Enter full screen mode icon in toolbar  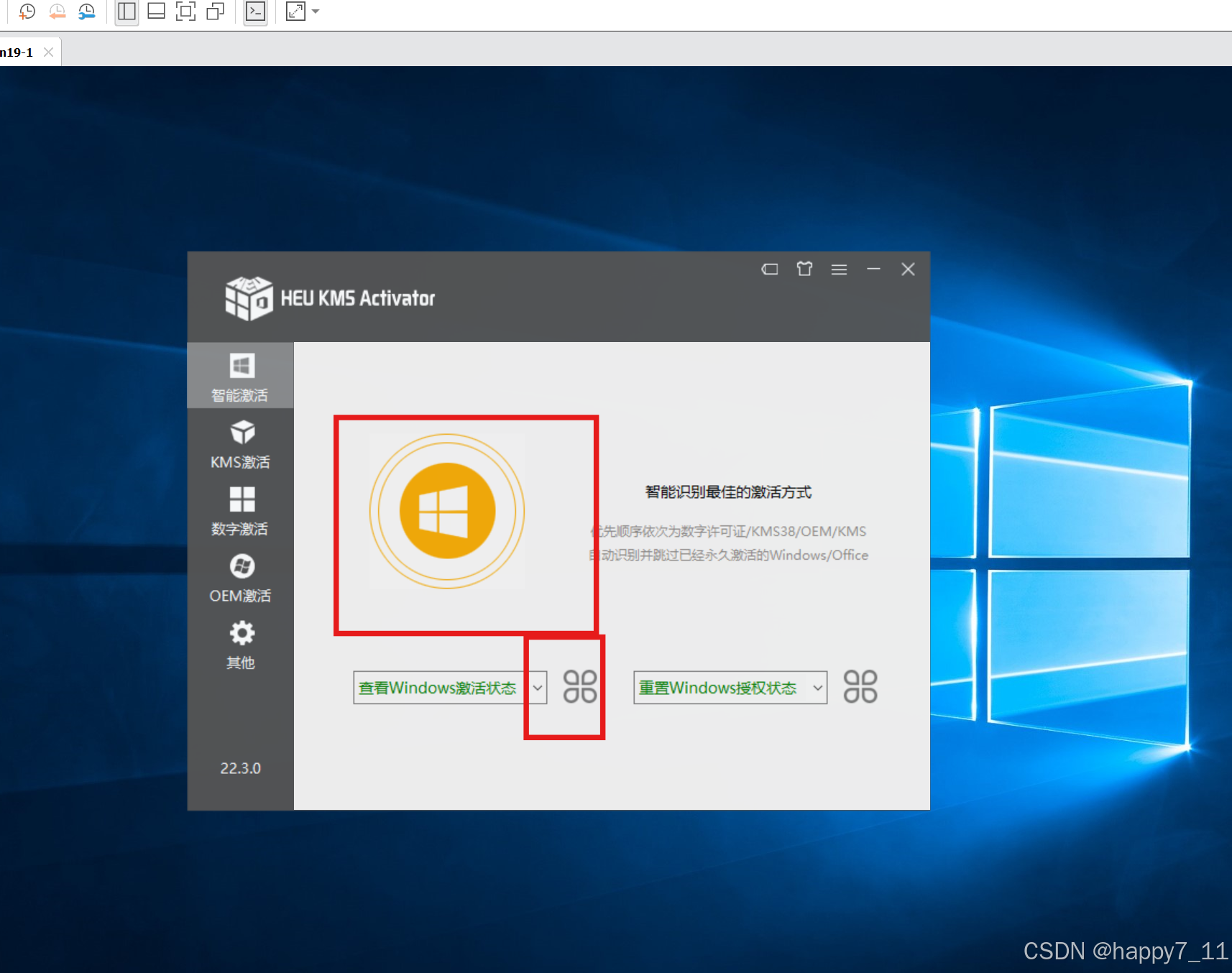(185, 11)
